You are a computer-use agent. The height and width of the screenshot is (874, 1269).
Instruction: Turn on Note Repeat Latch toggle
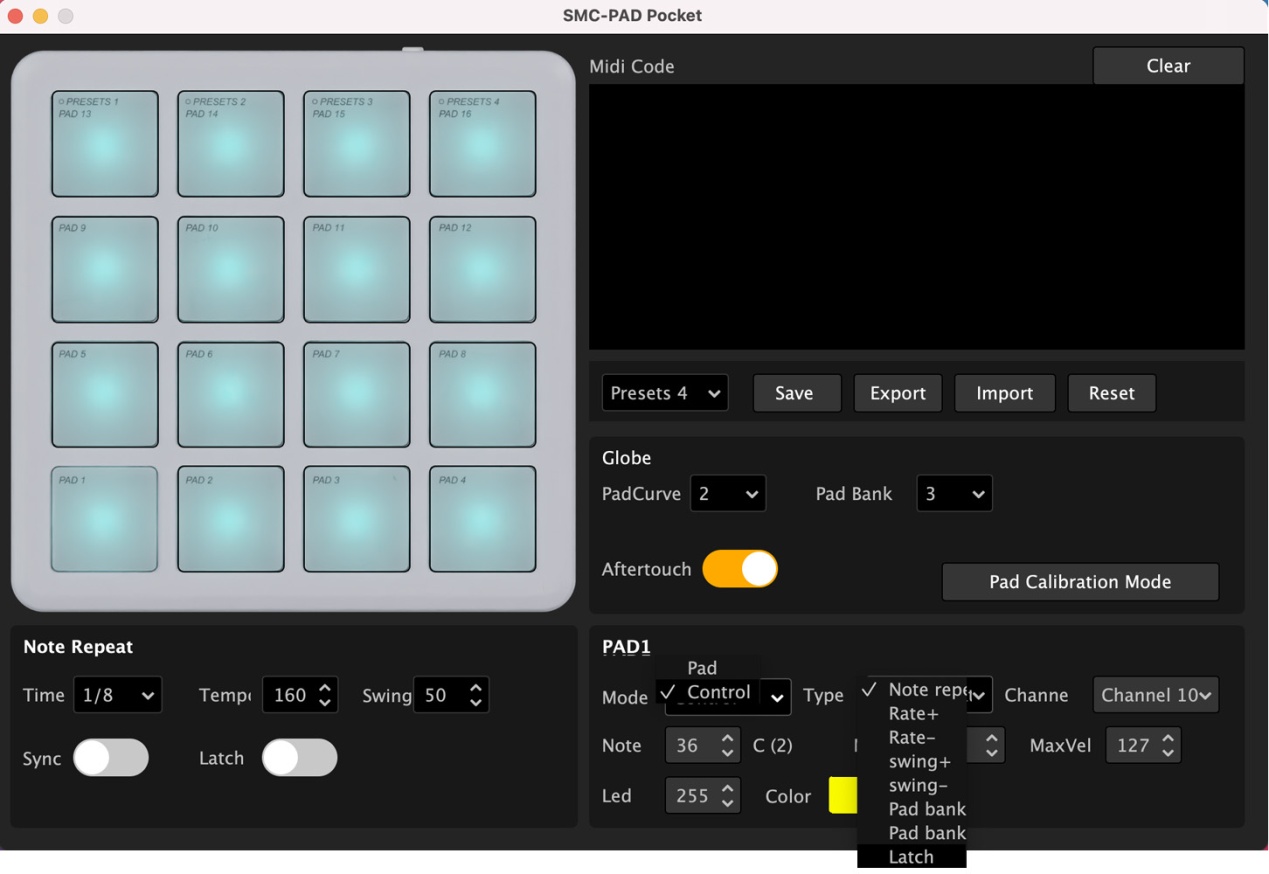(x=300, y=758)
